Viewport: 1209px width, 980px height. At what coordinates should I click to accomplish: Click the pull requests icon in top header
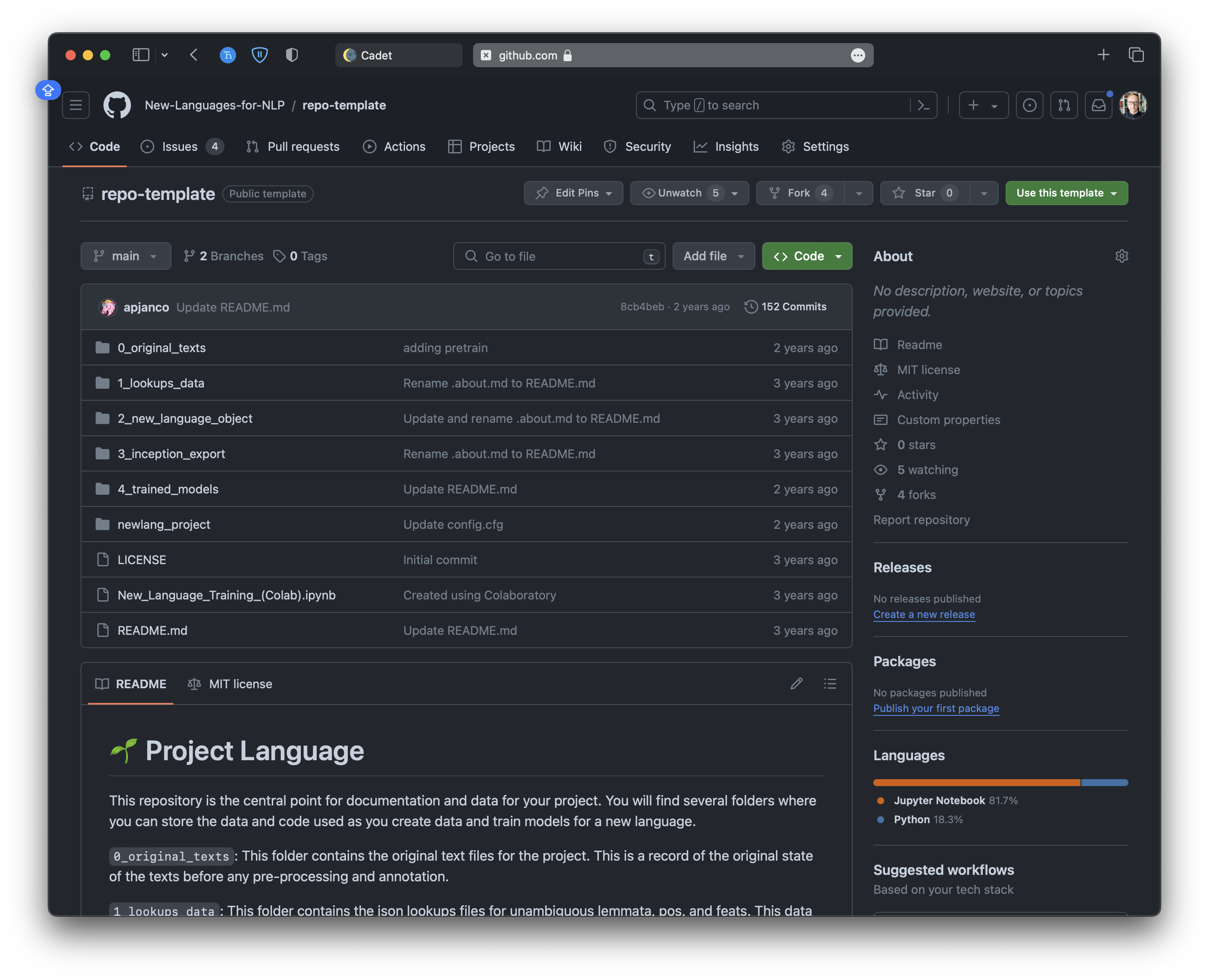coord(1064,105)
